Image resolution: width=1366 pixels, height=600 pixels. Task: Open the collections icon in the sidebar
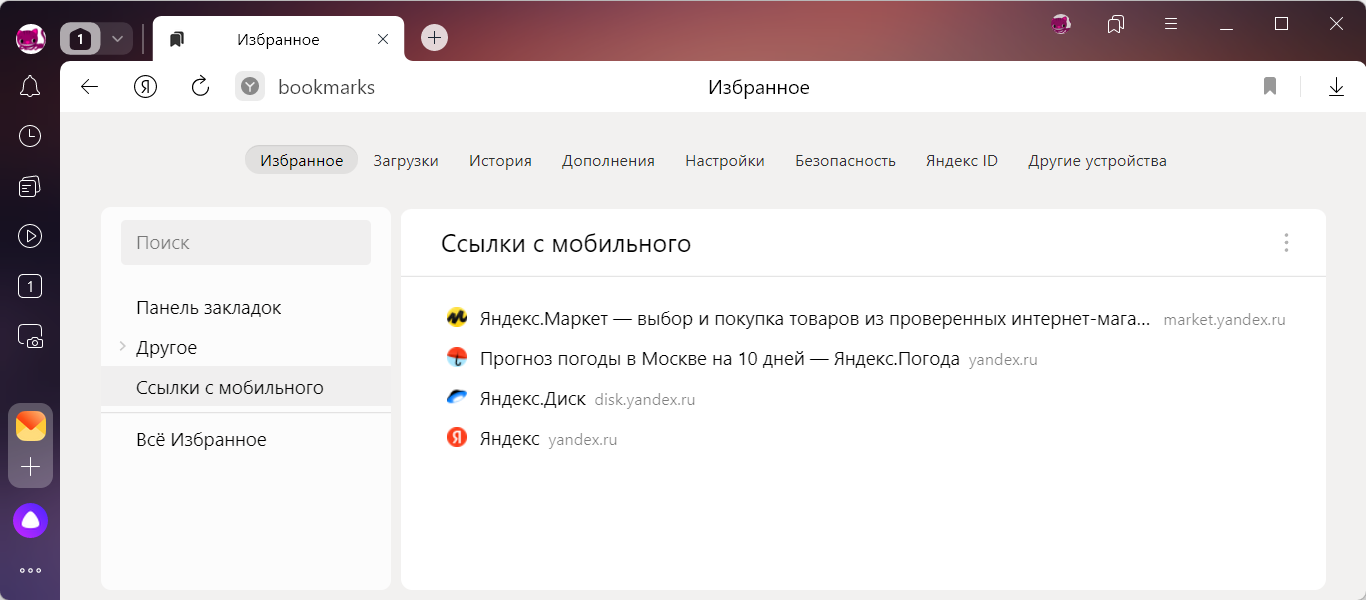[x=30, y=186]
